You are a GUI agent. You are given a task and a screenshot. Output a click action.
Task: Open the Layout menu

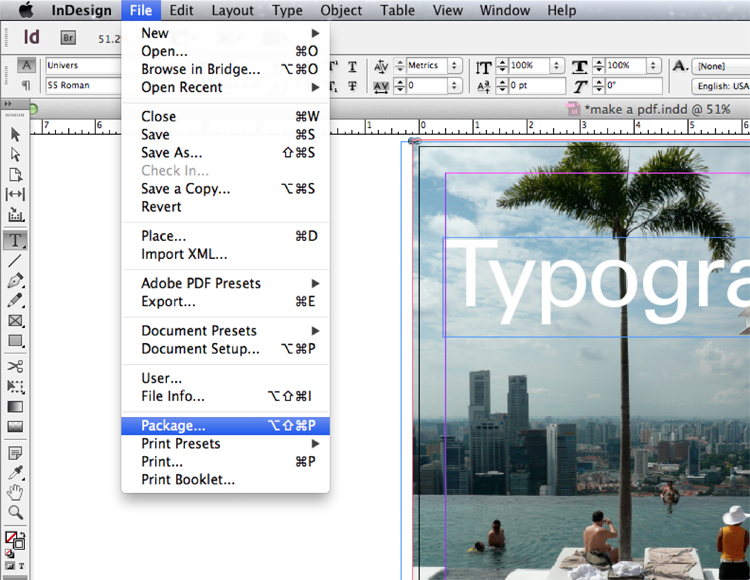232,10
